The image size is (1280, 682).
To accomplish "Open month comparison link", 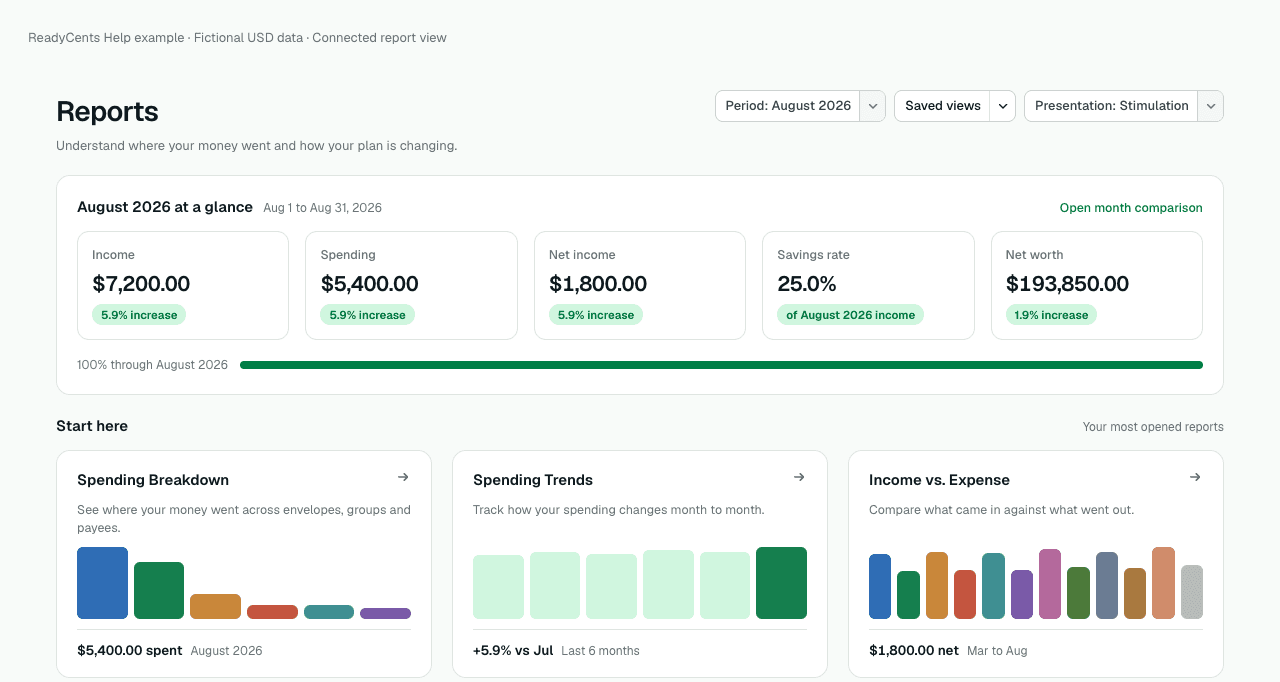I will [1131, 208].
